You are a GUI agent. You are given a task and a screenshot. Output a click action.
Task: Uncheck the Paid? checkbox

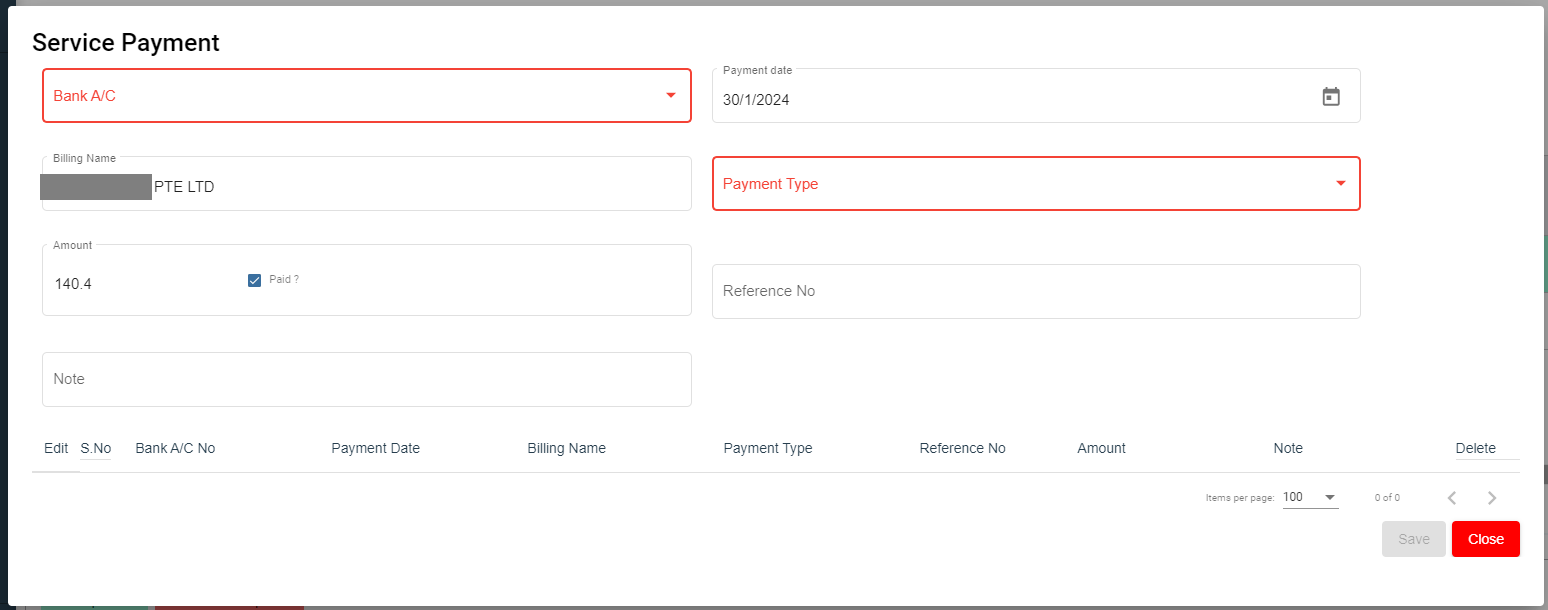(x=254, y=281)
